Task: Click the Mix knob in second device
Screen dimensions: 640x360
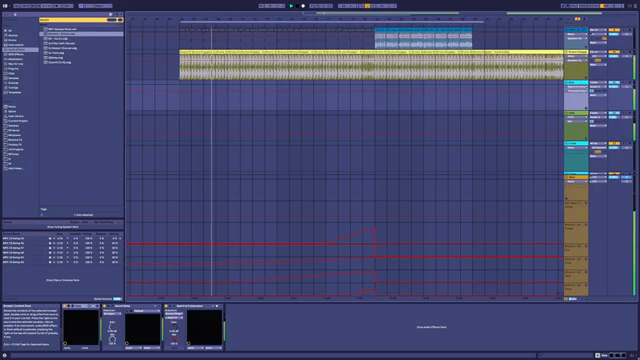Action: pyautogui.click(x=112, y=340)
